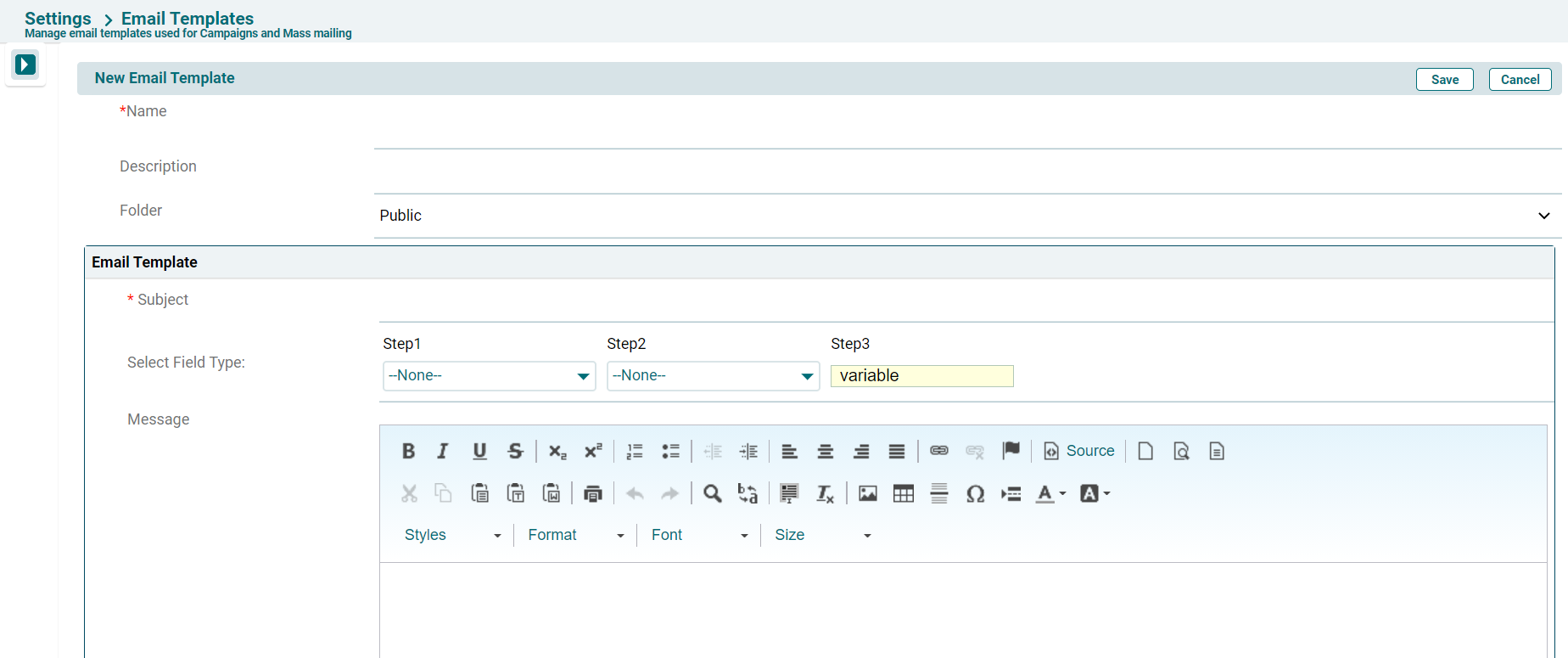Insert an image into the message
The height and width of the screenshot is (658, 1568).
click(x=867, y=493)
